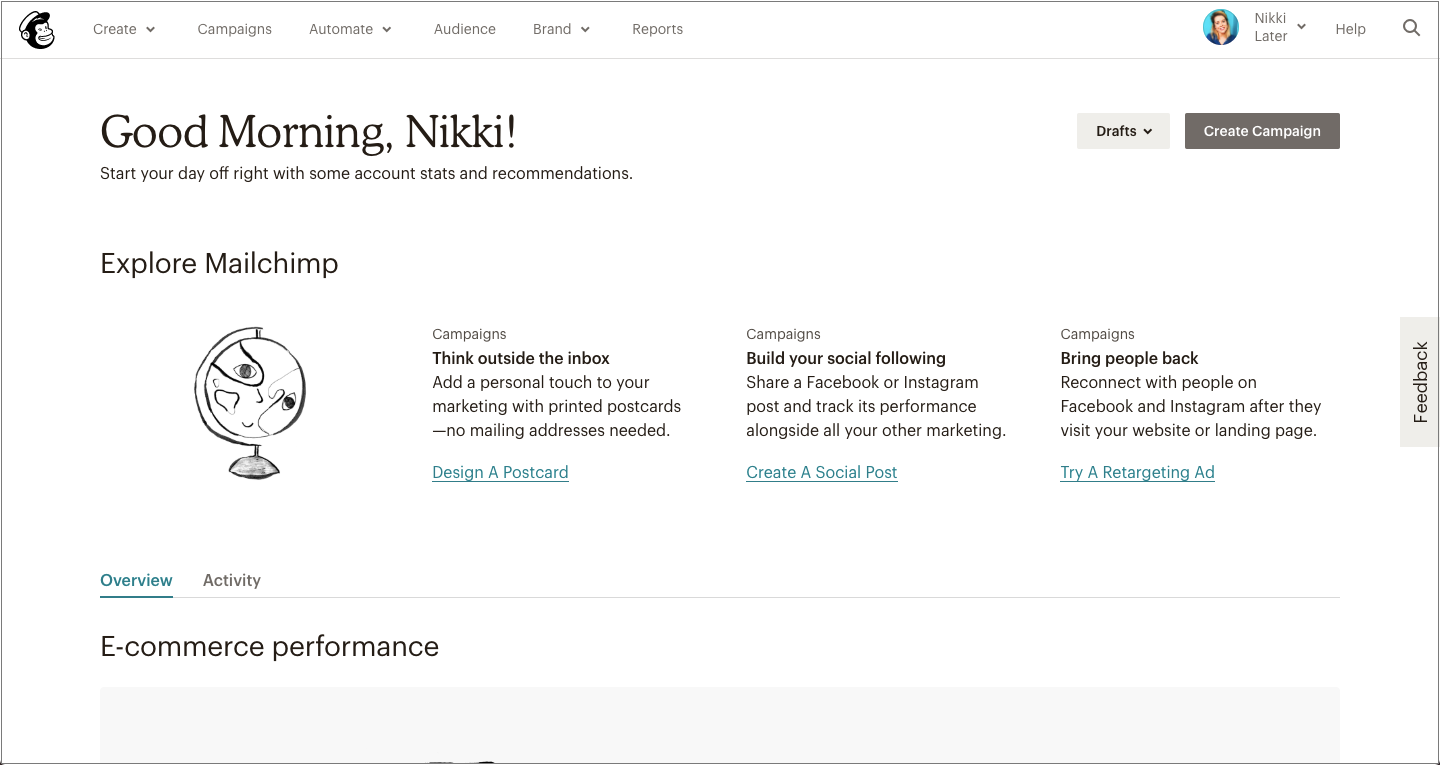This screenshot has width=1440, height=765.
Task: Switch to the Overview tab
Action: coord(136,580)
